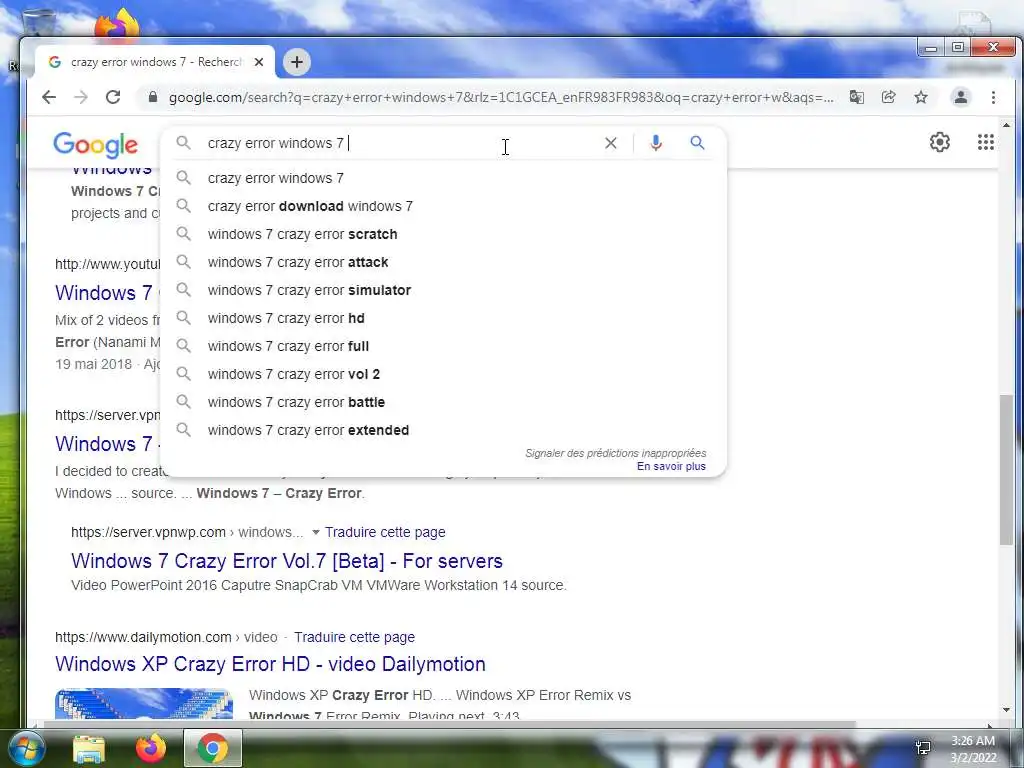This screenshot has height=768, width=1024.
Task: Reload the page with refresh icon
Action: pos(113,97)
